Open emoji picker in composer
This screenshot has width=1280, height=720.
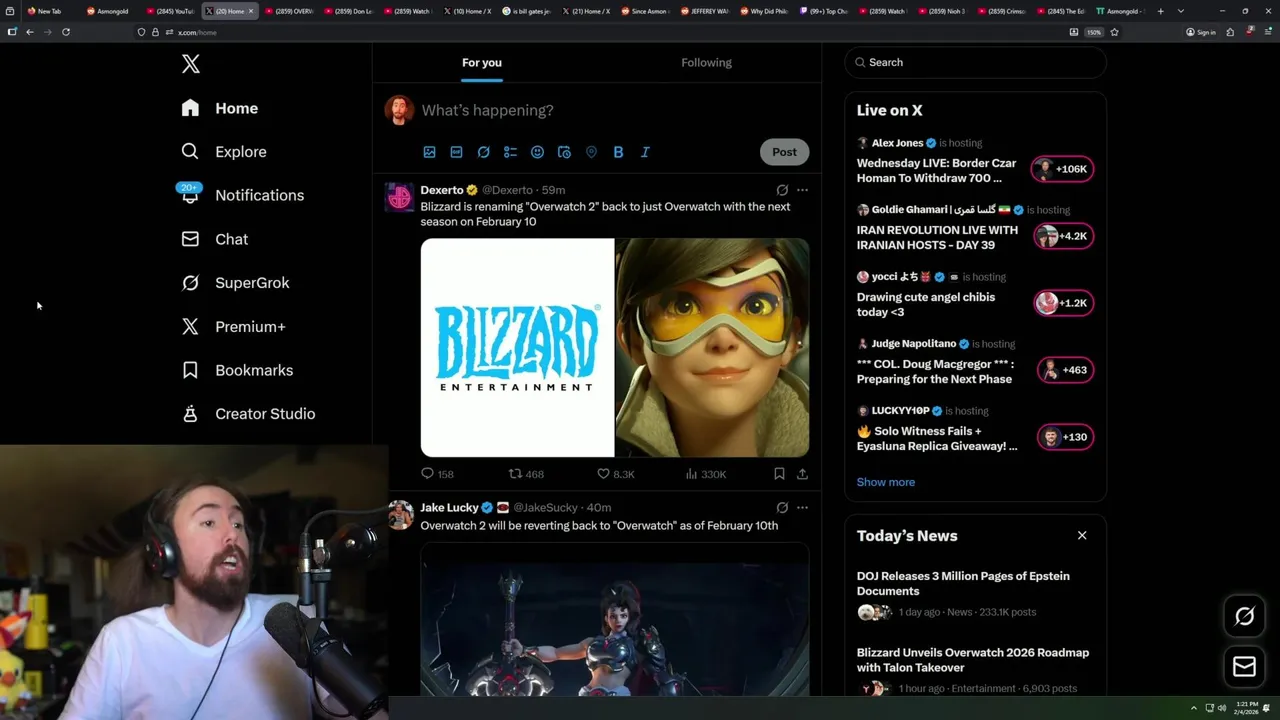coord(537,152)
